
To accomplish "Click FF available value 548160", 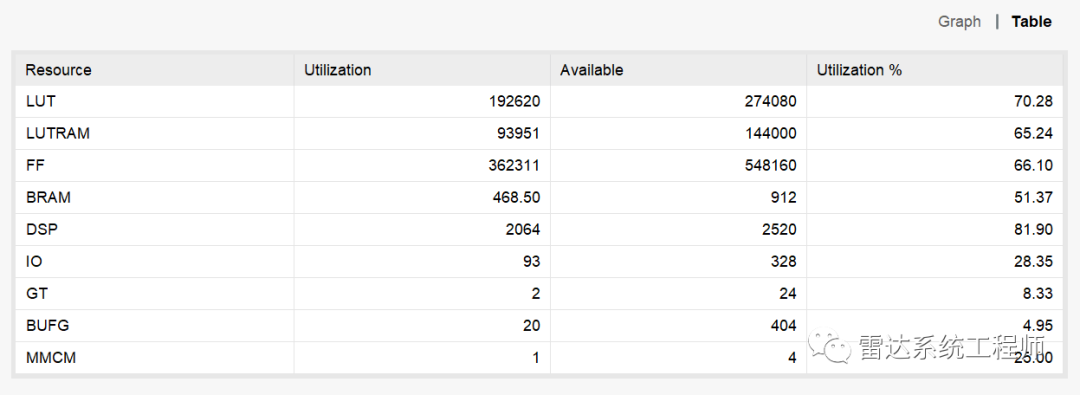I will [x=769, y=165].
